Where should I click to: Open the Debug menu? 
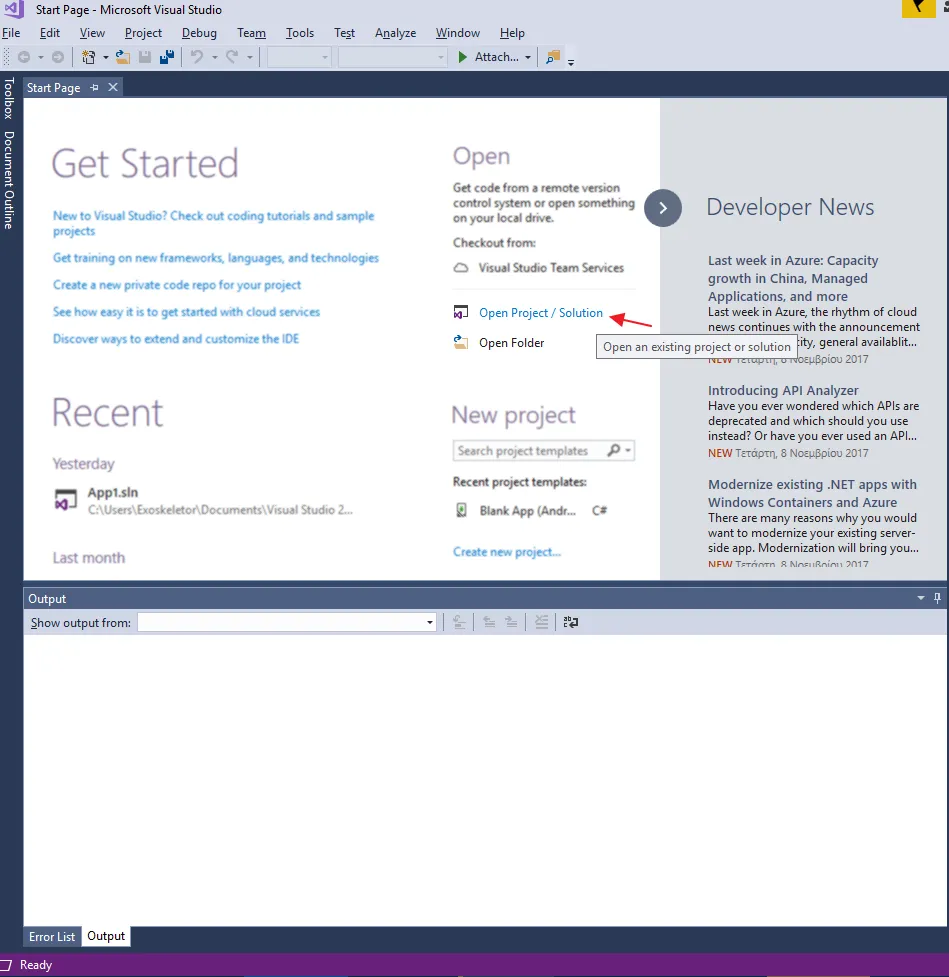click(199, 33)
